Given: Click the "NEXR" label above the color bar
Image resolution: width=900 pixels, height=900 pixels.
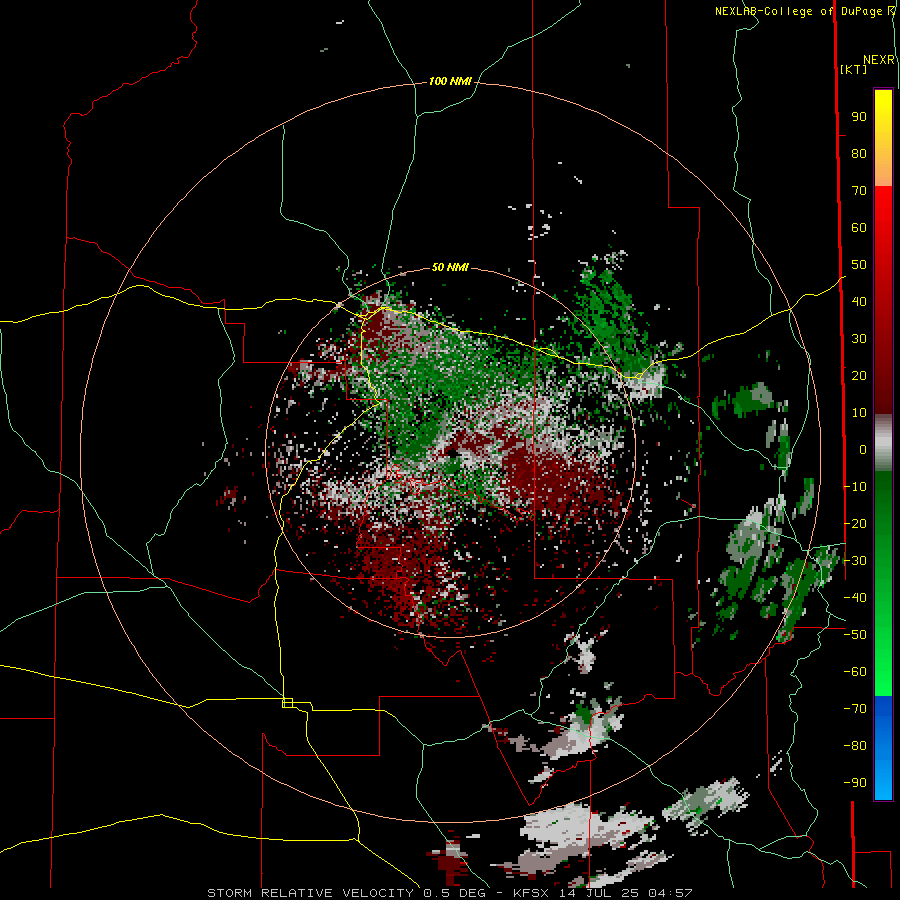Looking at the screenshot, I should [879, 60].
